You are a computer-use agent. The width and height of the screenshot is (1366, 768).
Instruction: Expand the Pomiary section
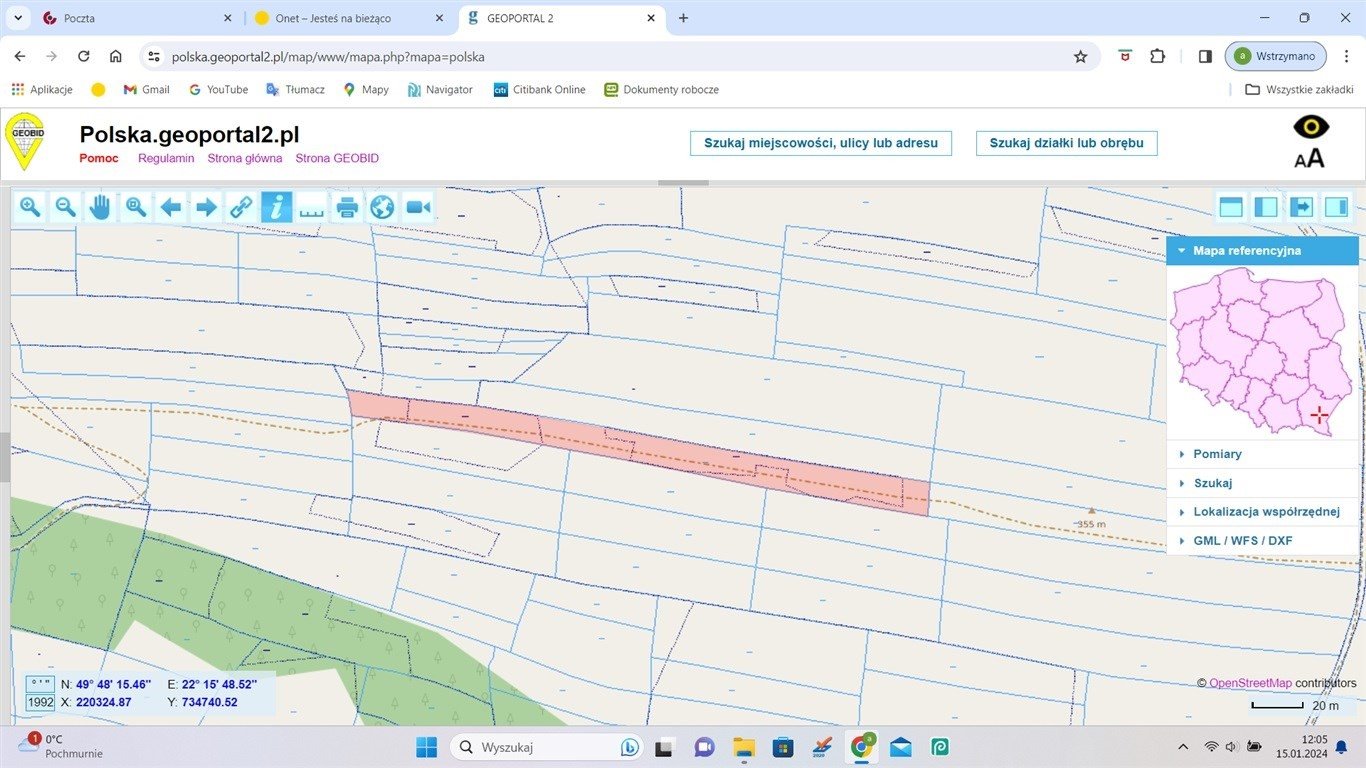point(1217,454)
